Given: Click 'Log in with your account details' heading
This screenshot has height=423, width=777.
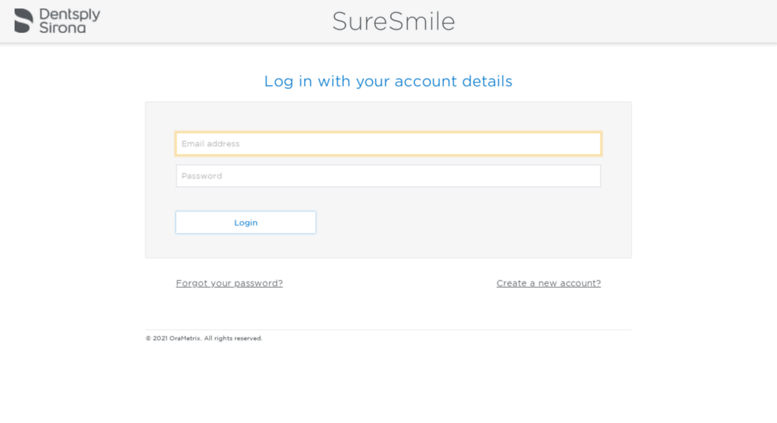Looking at the screenshot, I should (388, 81).
